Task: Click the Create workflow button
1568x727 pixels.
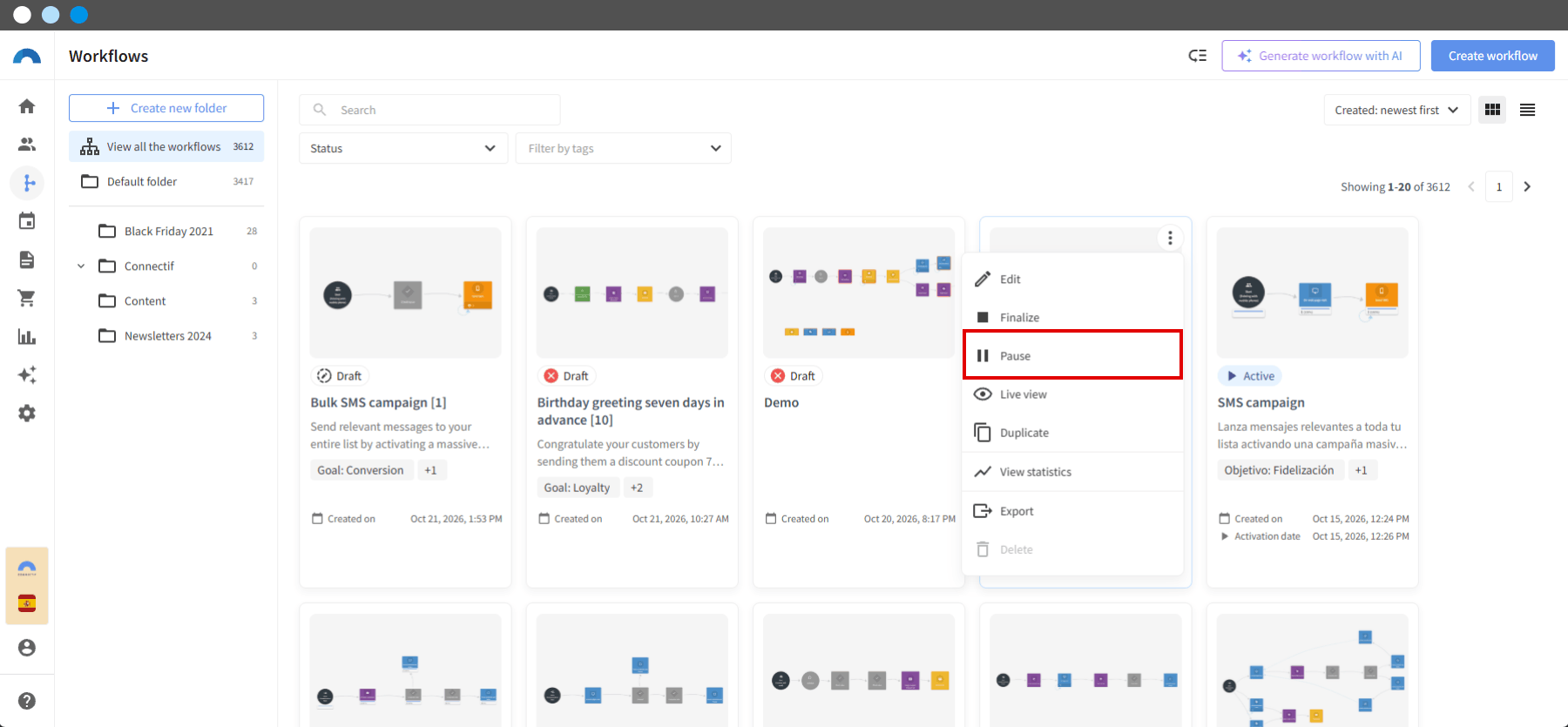Action: pos(1493,56)
